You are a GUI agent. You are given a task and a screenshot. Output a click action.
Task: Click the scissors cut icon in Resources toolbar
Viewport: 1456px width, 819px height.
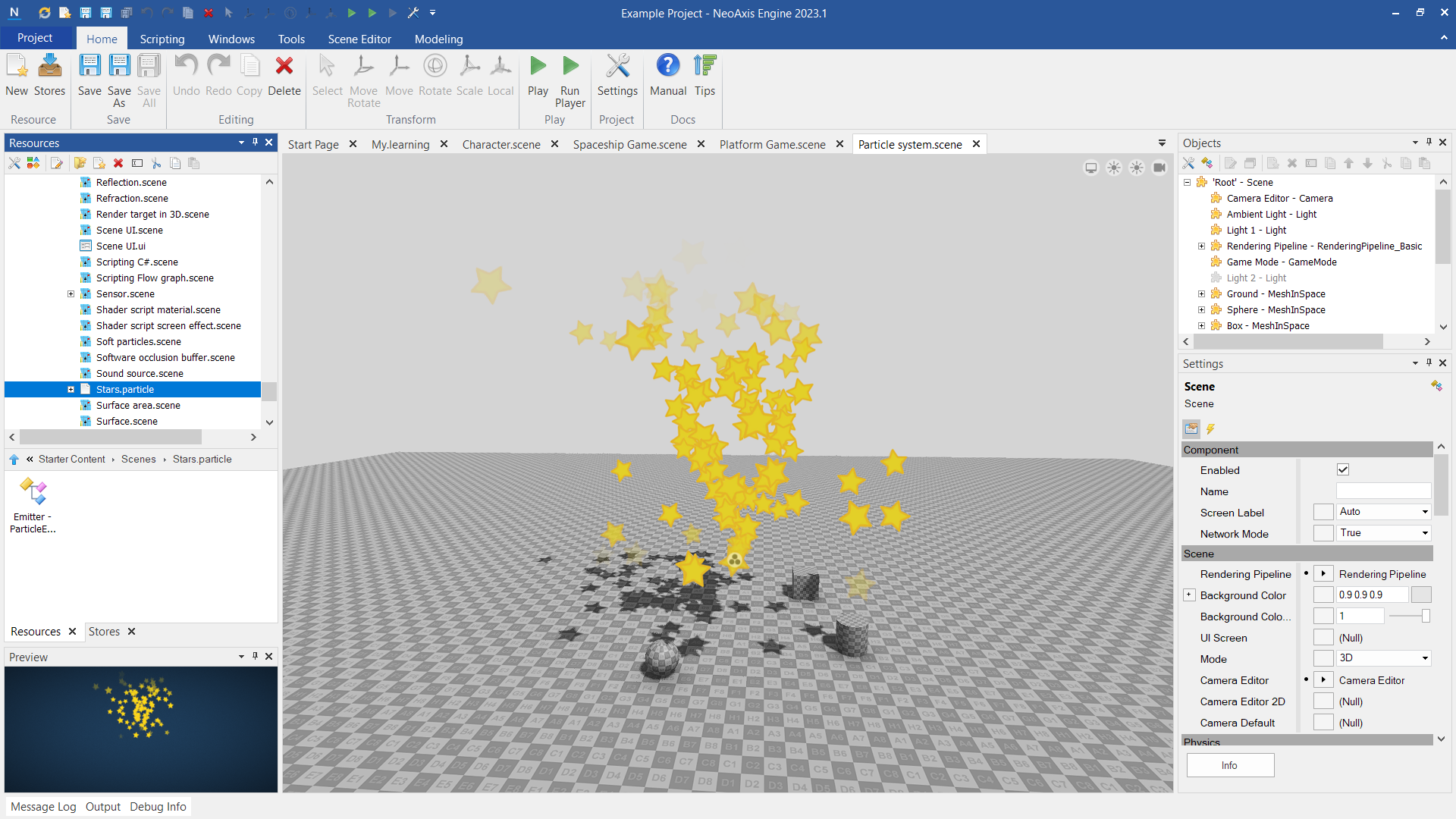pyautogui.click(x=156, y=163)
